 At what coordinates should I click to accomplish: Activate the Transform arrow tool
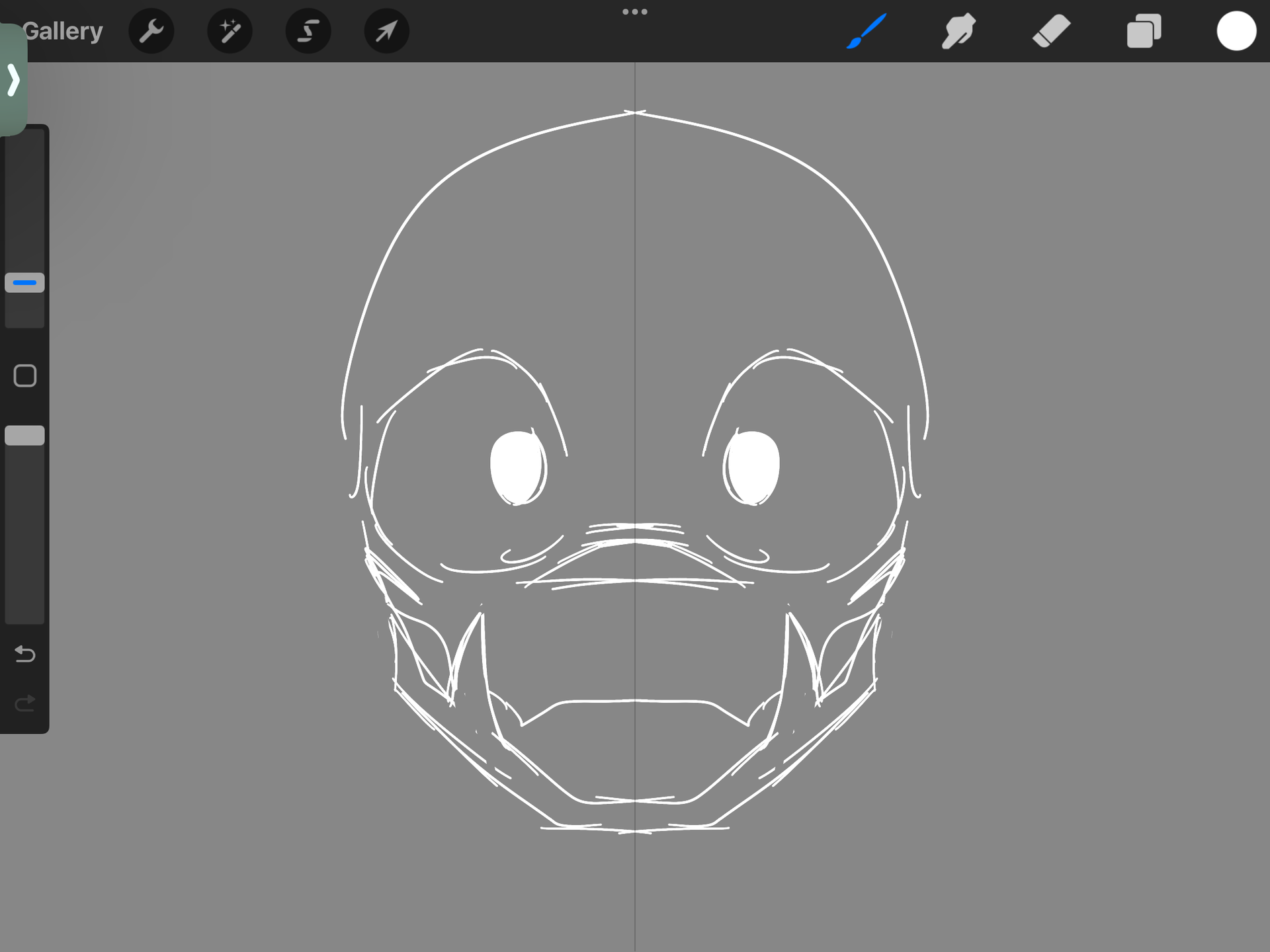pos(387,31)
